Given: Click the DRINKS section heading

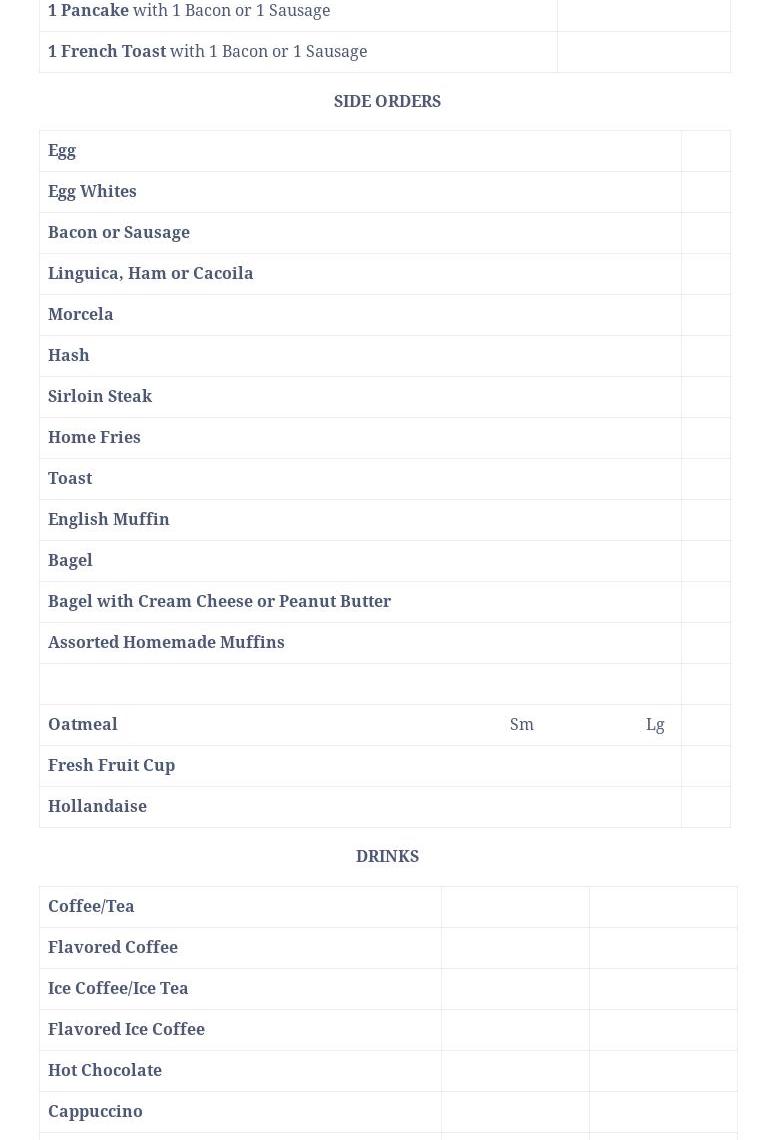Looking at the screenshot, I should 387,856.
